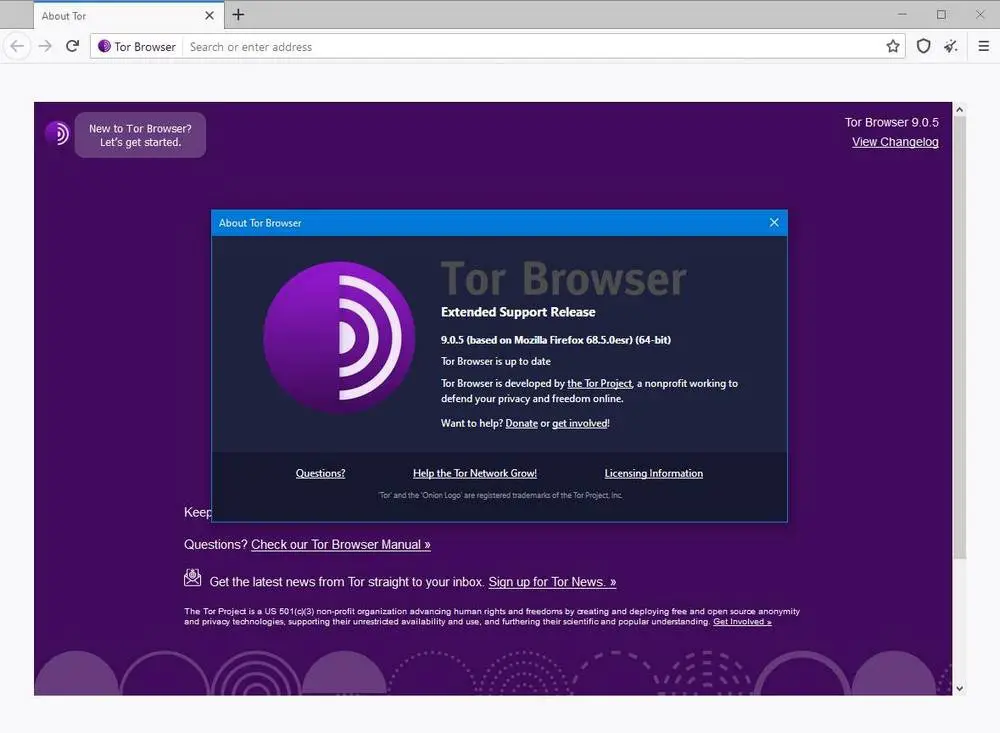Click the small onion icon near onboarding bubble
The width and height of the screenshot is (1000, 733).
57,133
